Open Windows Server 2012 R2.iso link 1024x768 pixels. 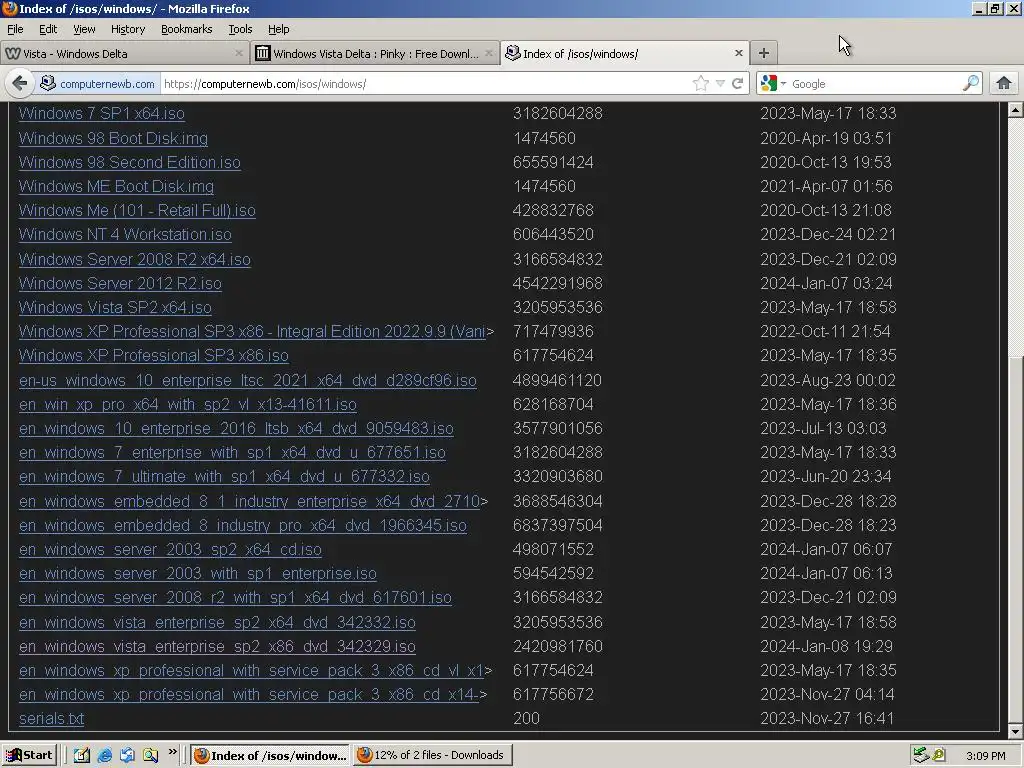coord(120,283)
